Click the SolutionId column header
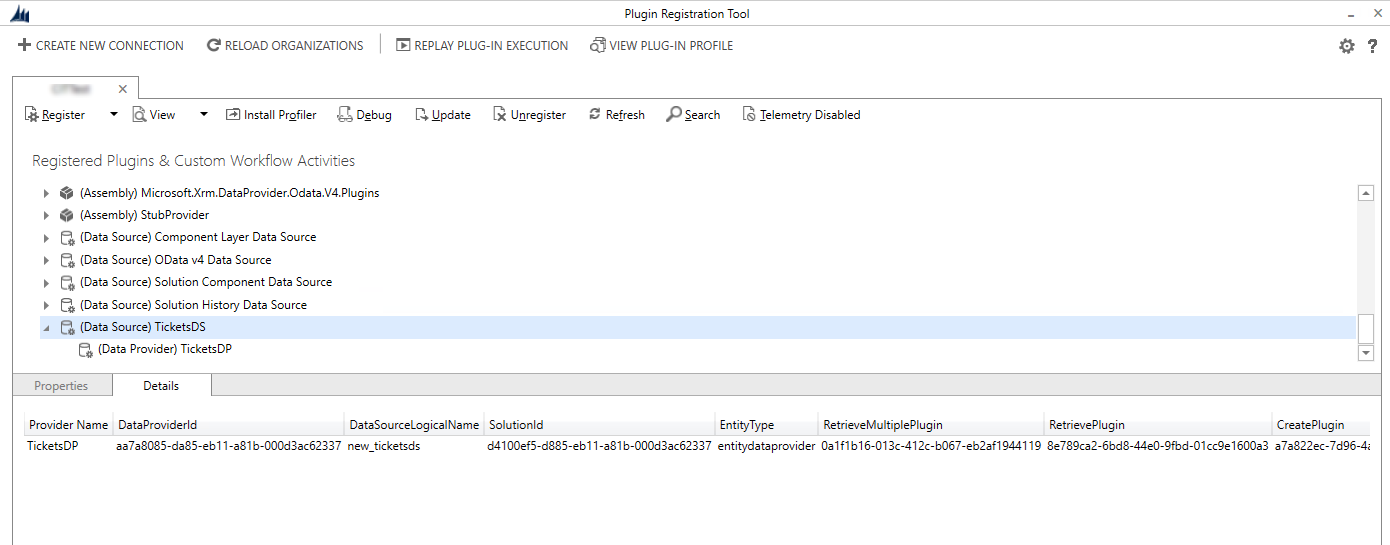Viewport: 1390px width, 545px height. tap(600, 425)
